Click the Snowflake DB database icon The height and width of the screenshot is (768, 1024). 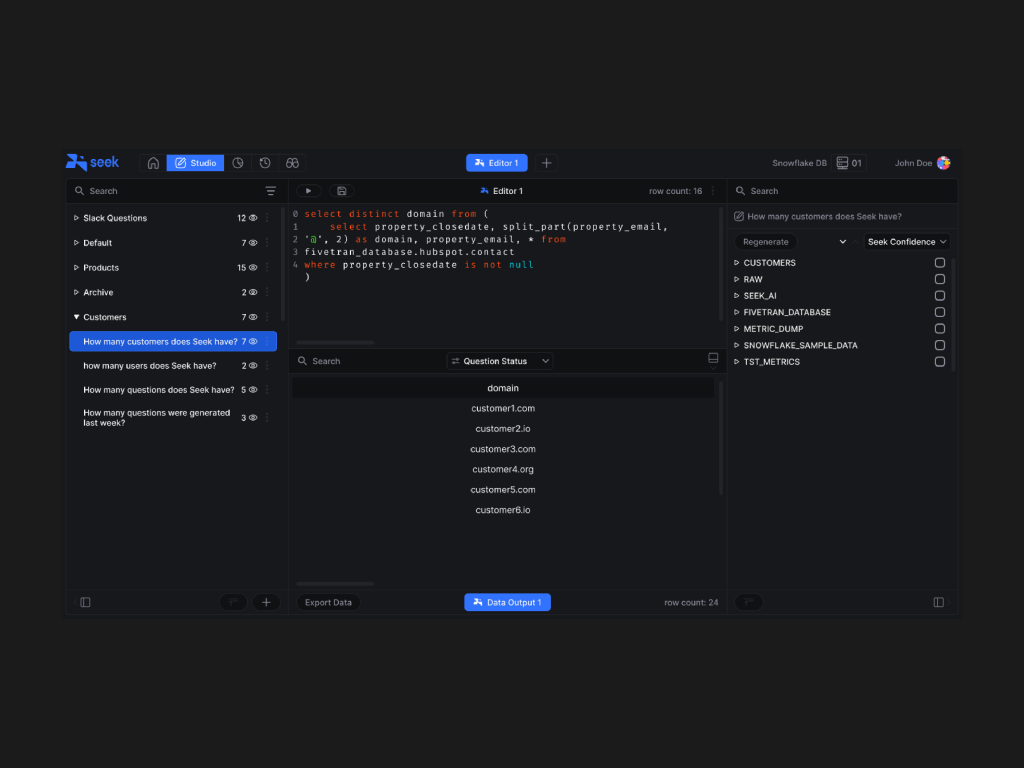pos(842,163)
